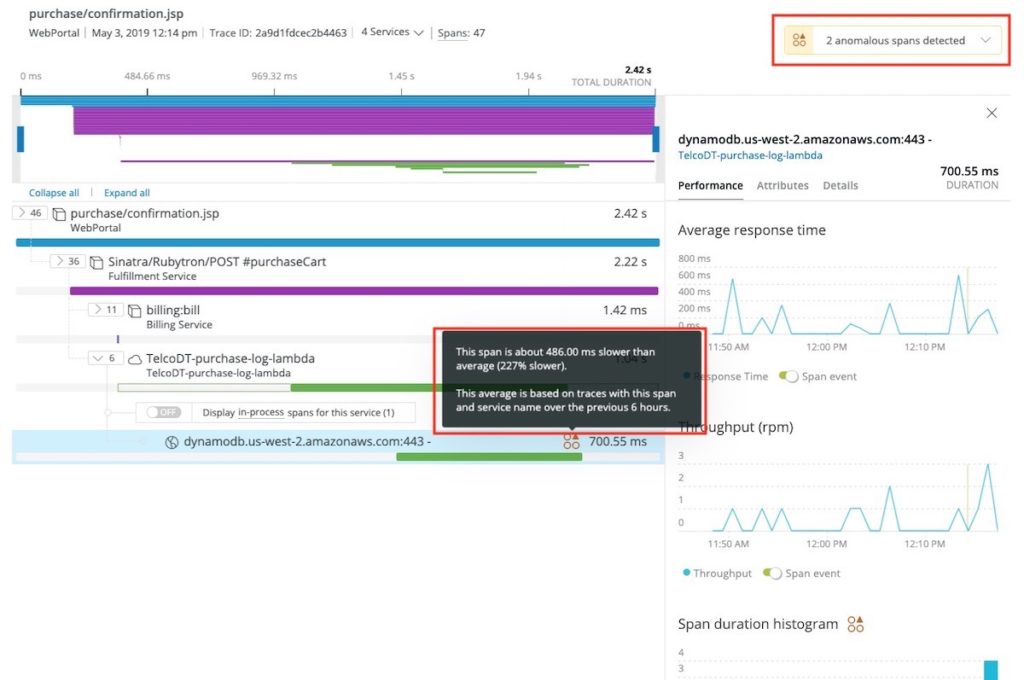Click the green duration bar for the dynamodb span
The height and width of the screenshot is (680, 1024).
pos(489,457)
